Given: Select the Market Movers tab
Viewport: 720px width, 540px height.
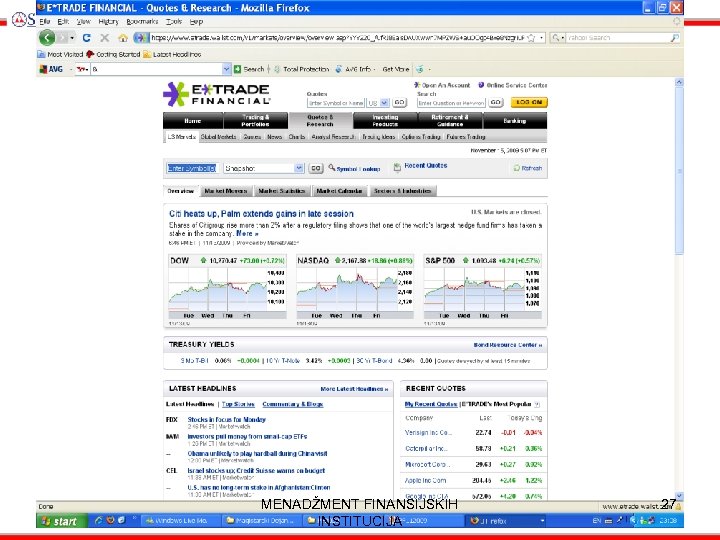Looking at the screenshot, I should pyautogui.click(x=225, y=191).
